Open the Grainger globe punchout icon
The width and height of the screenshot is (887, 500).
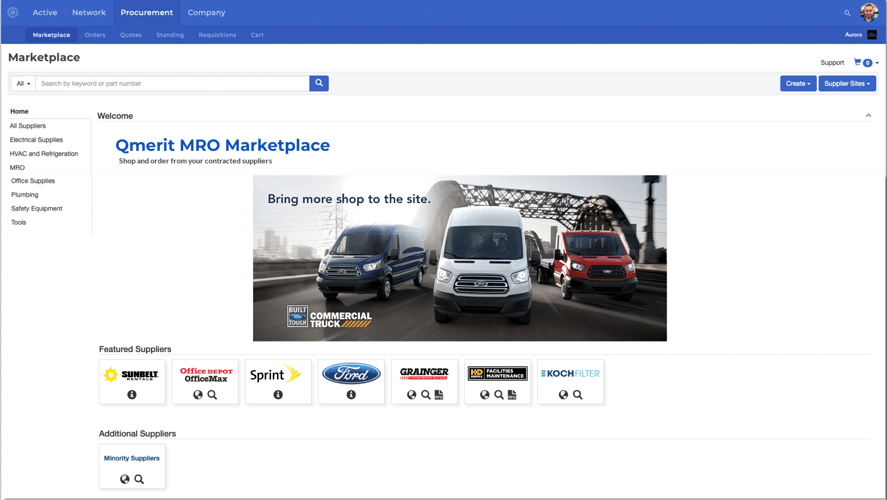(411, 395)
